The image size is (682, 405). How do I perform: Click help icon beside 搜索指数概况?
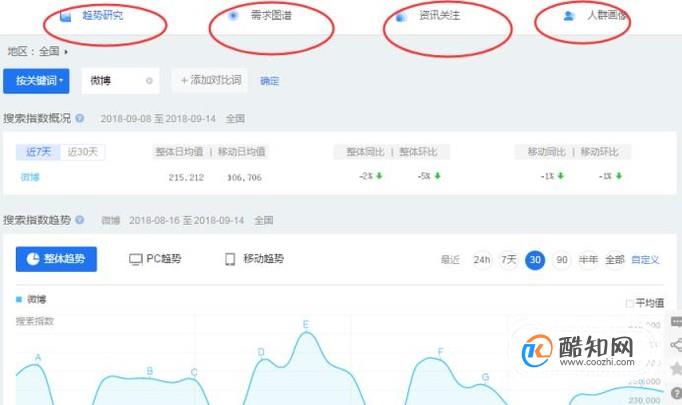80,118
